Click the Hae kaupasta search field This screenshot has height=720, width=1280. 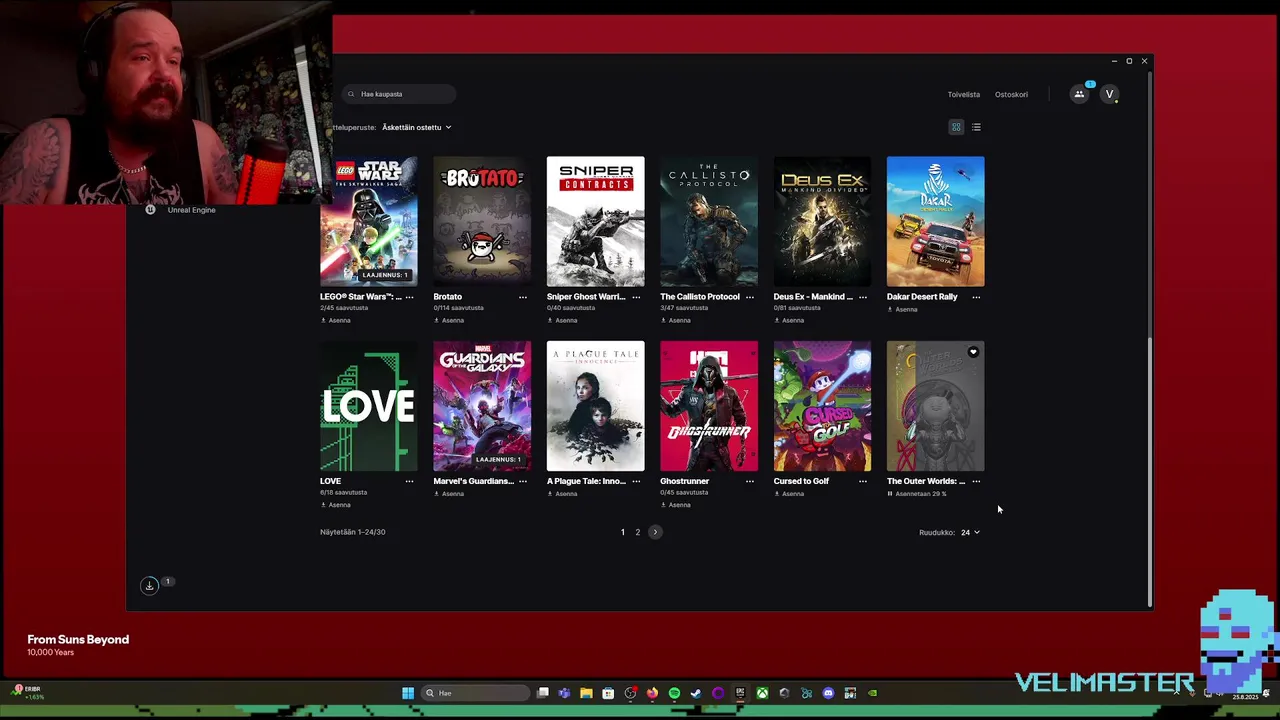tap(398, 94)
